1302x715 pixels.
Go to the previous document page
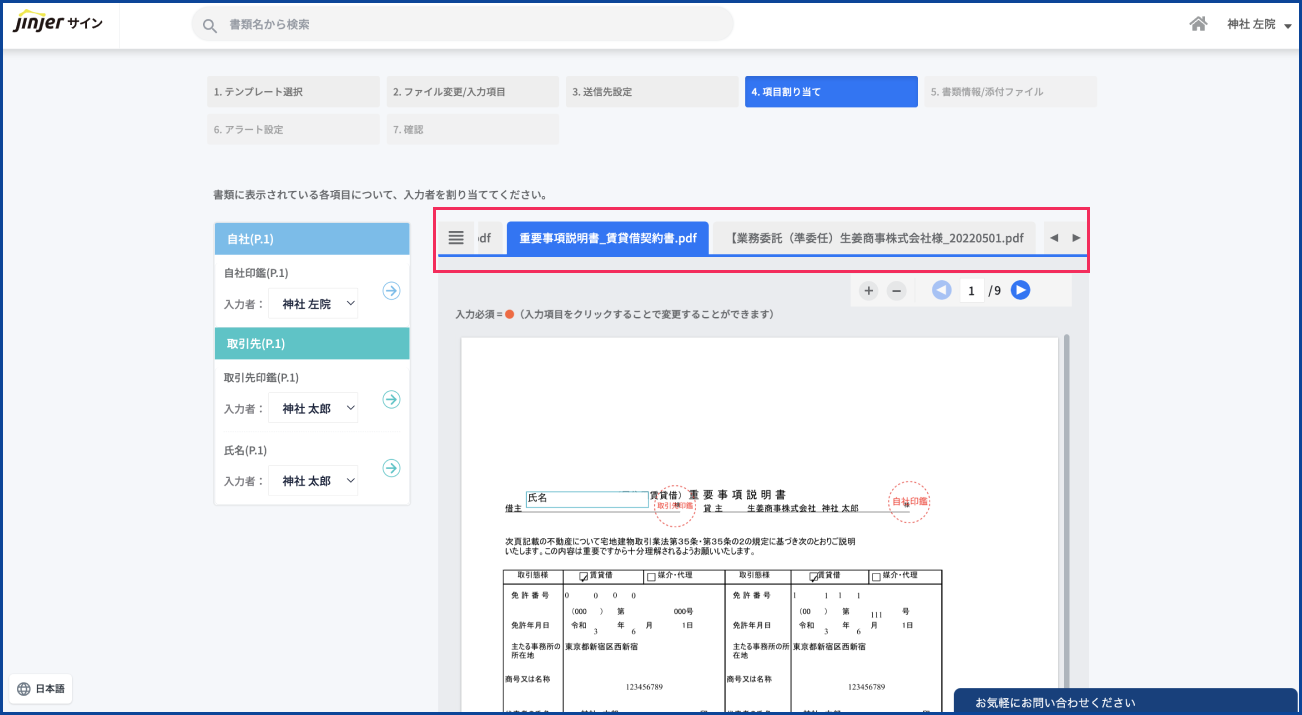pos(941,291)
